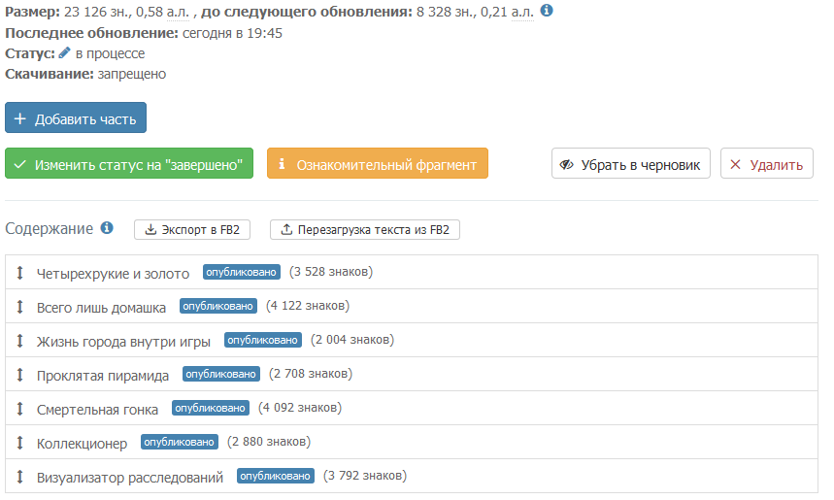This screenshot has width=834, height=500.
Task: Click reorder arrow for Коллекционер
Action: tap(19, 442)
